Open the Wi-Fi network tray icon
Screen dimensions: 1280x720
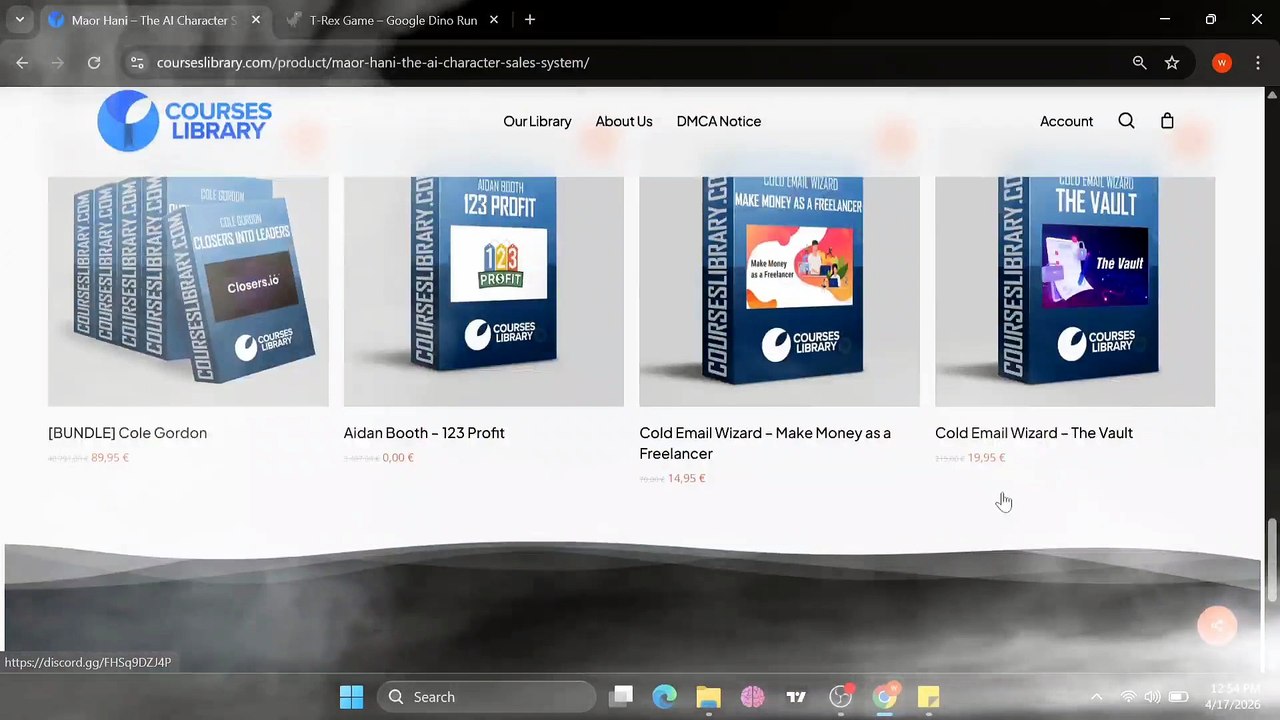(x=1128, y=697)
